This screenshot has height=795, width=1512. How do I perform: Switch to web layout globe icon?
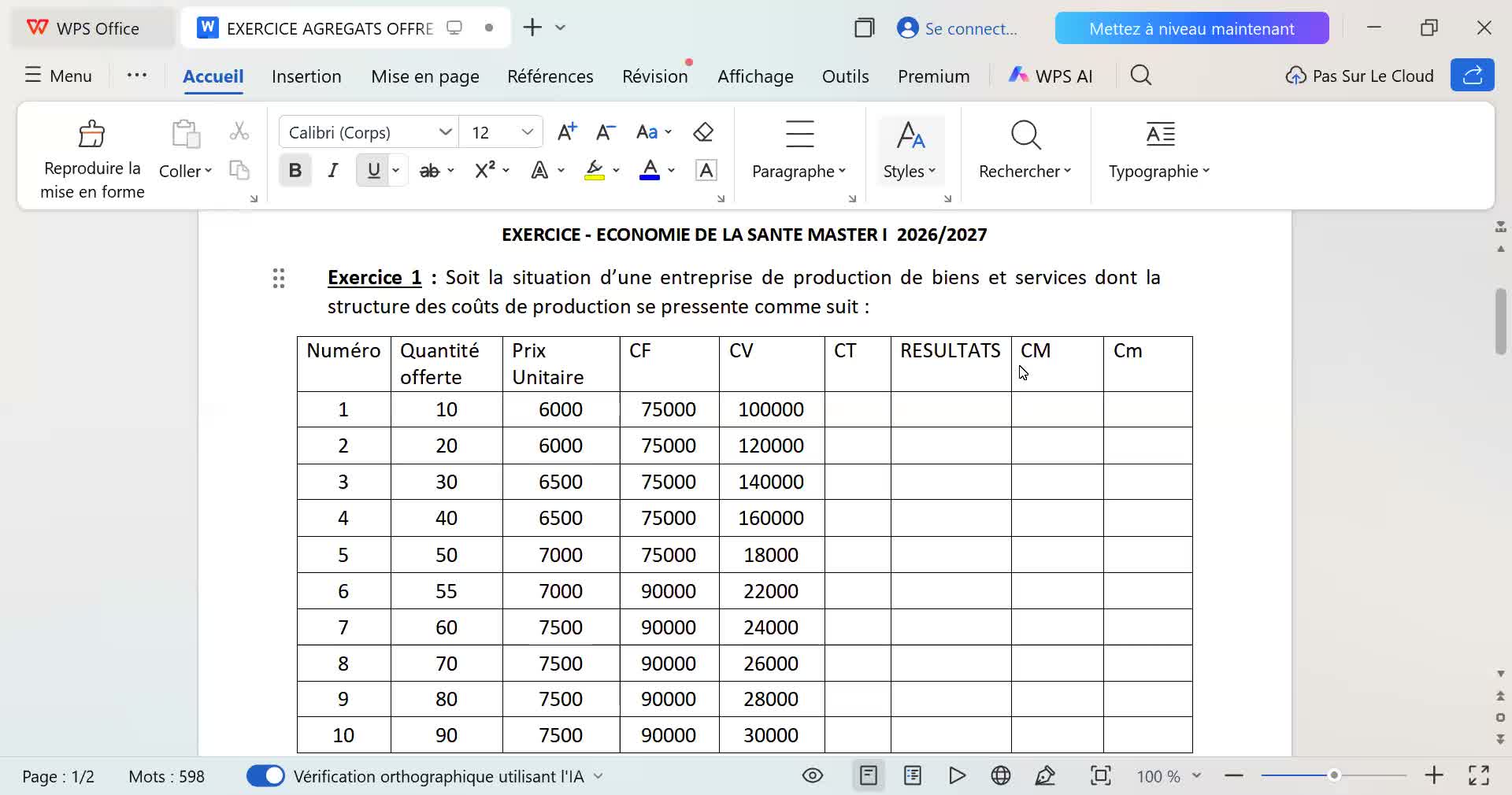(1001, 776)
